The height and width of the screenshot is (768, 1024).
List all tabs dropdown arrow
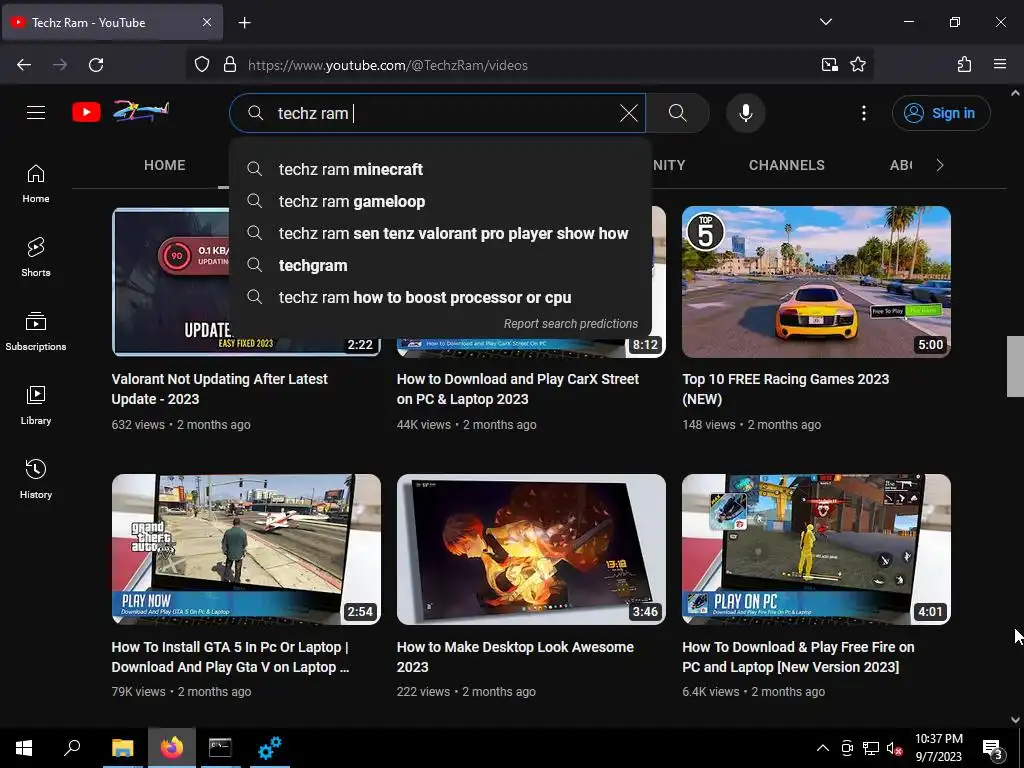point(825,22)
